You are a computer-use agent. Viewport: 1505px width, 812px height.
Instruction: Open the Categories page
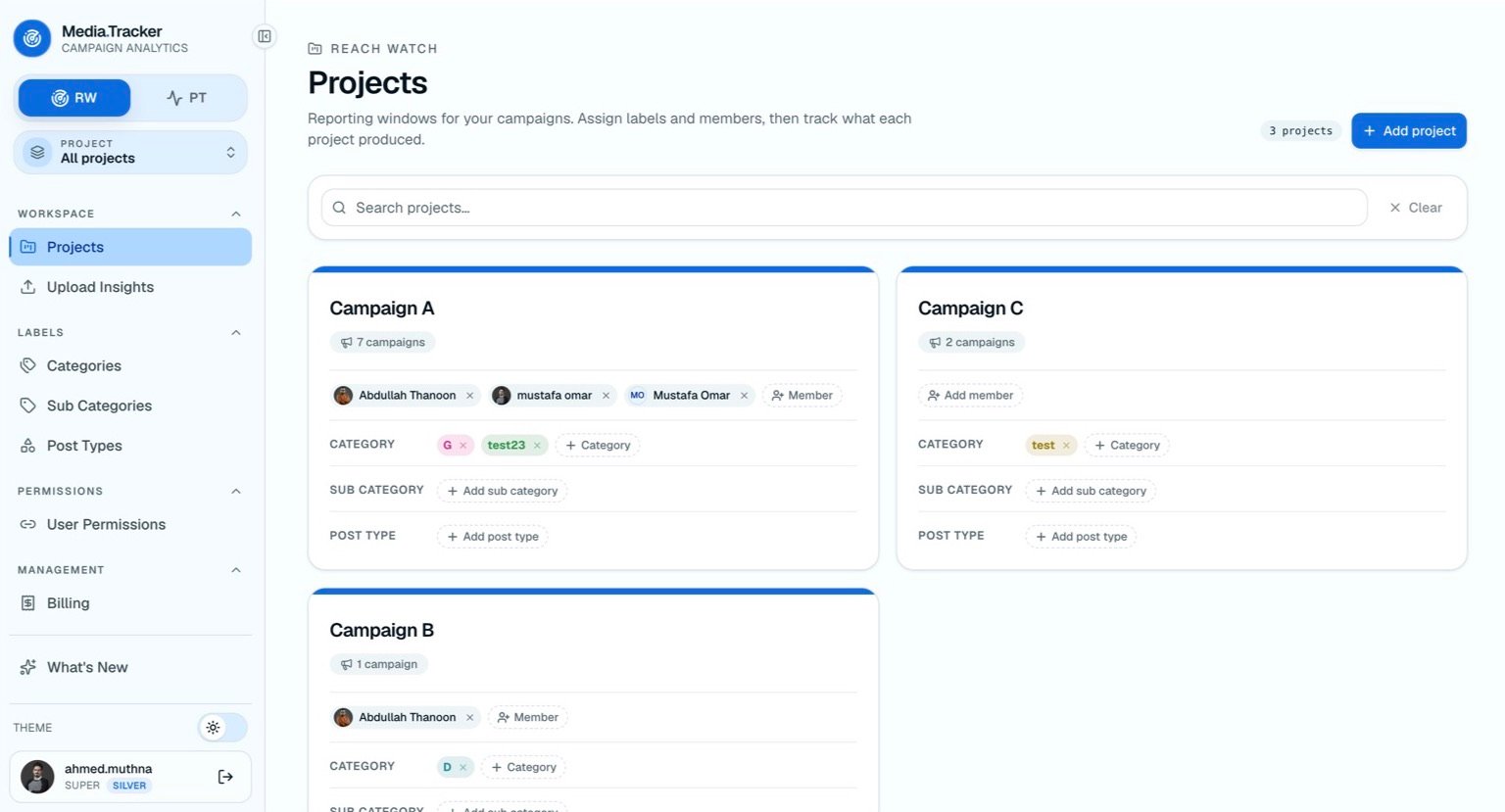tap(130, 366)
